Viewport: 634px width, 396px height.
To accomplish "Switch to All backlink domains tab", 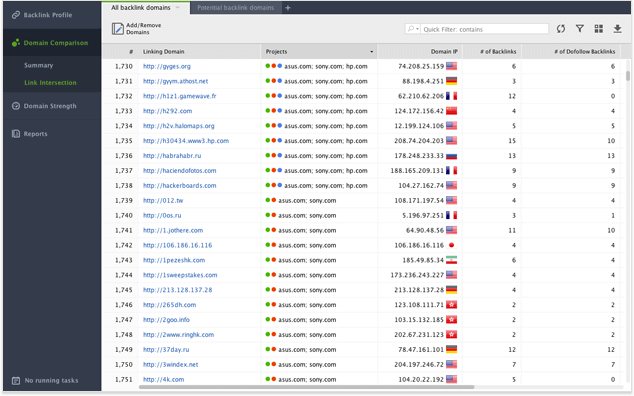I will pyautogui.click(x=141, y=8).
